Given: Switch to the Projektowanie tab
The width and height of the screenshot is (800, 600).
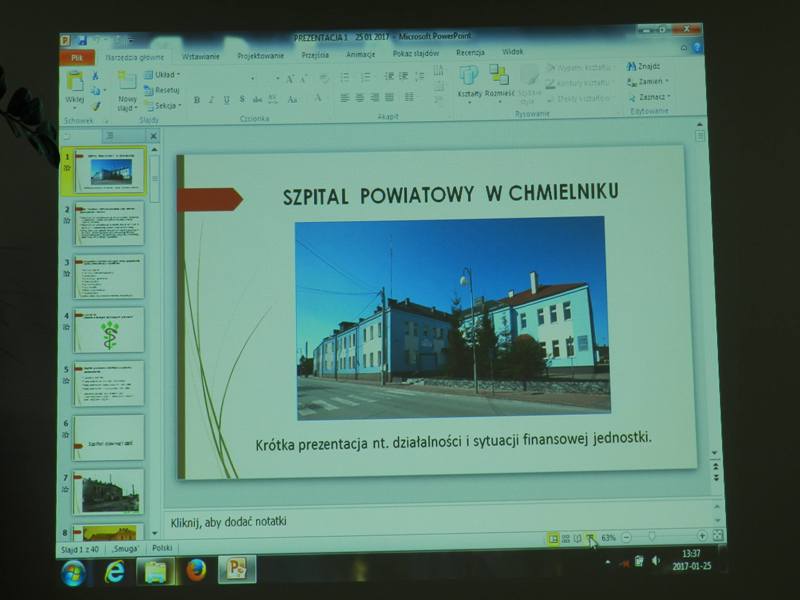Looking at the screenshot, I should (260, 56).
